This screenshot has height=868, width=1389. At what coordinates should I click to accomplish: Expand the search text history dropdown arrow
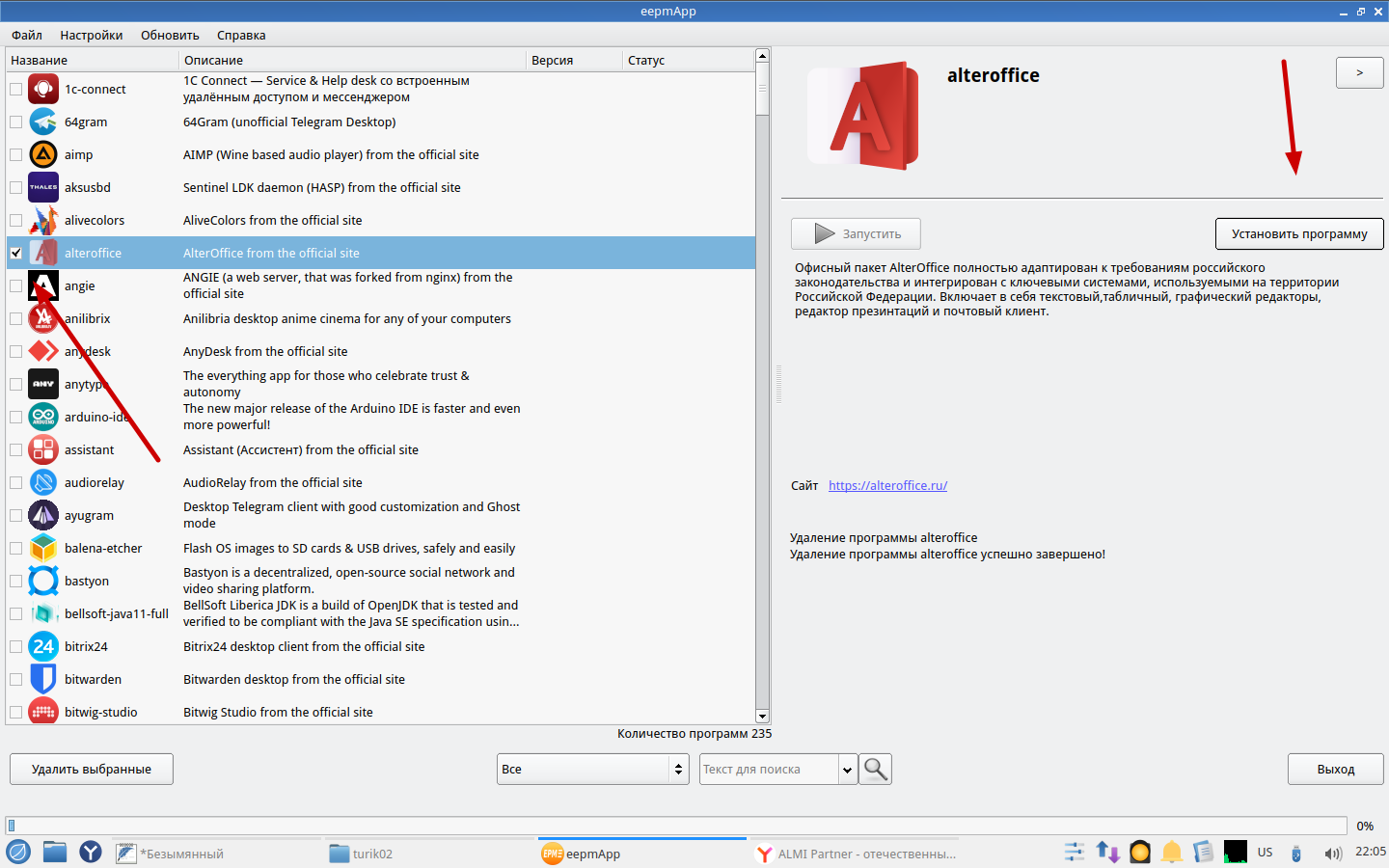[848, 769]
